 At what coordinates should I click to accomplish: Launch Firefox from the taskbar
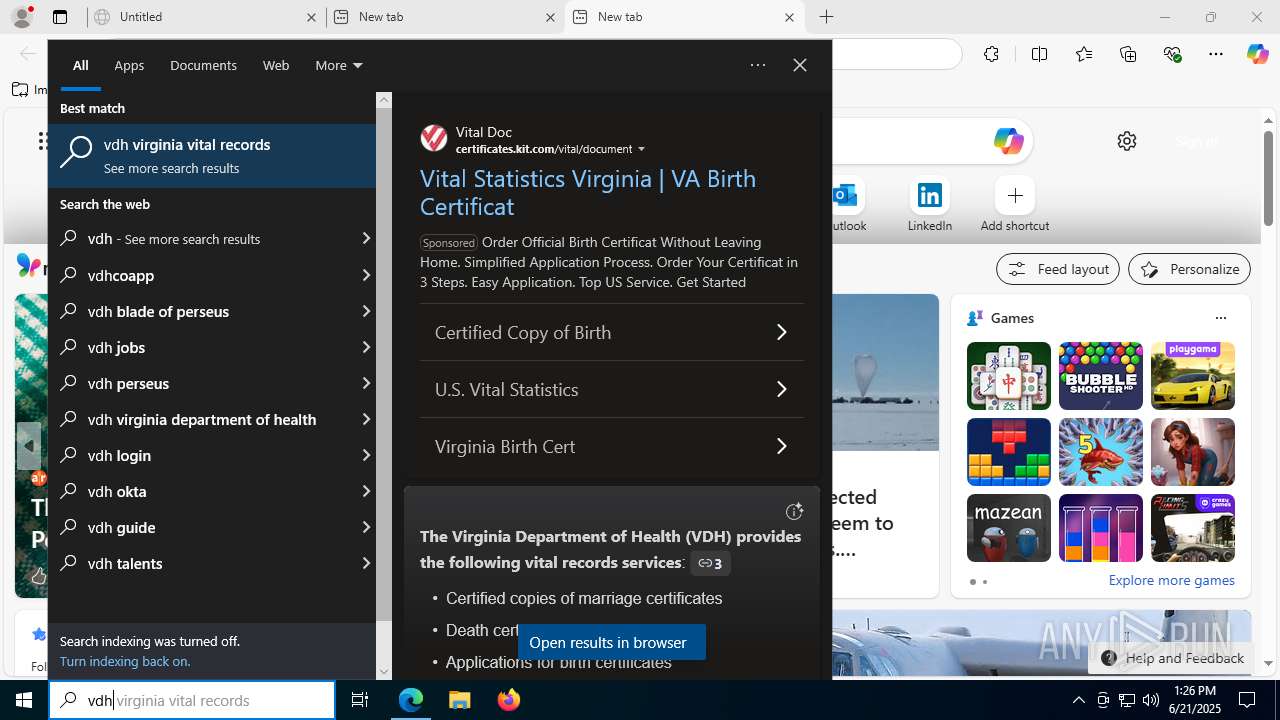click(508, 700)
